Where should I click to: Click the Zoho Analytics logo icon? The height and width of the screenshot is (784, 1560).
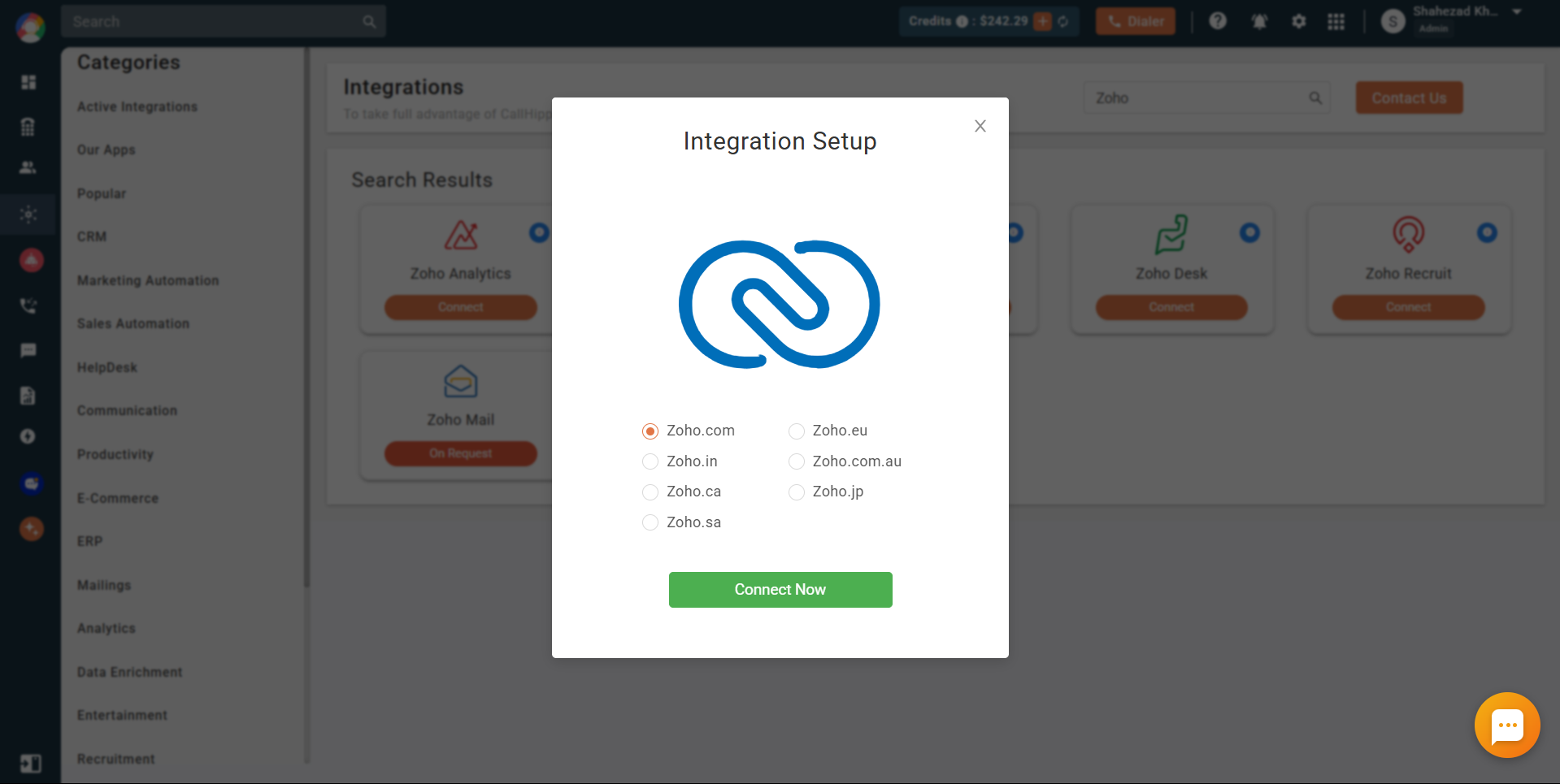click(x=461, y=236)
